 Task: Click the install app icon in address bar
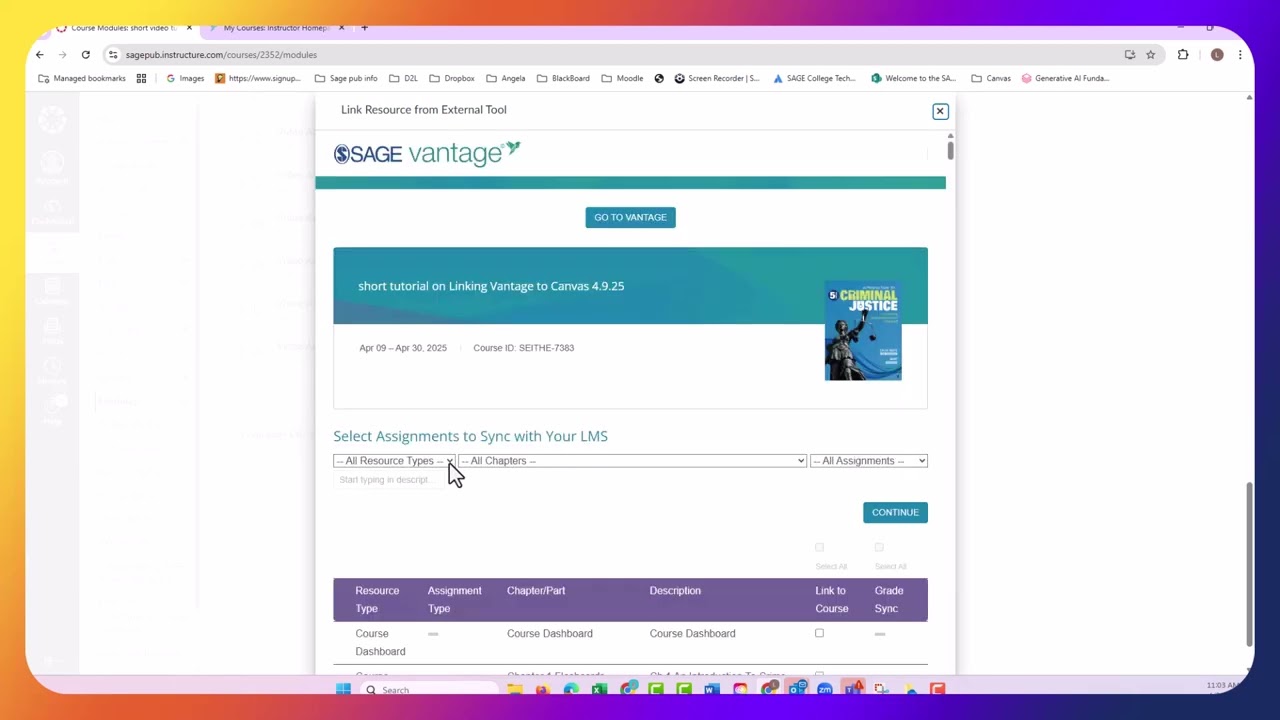click(x=1130, y=55)
